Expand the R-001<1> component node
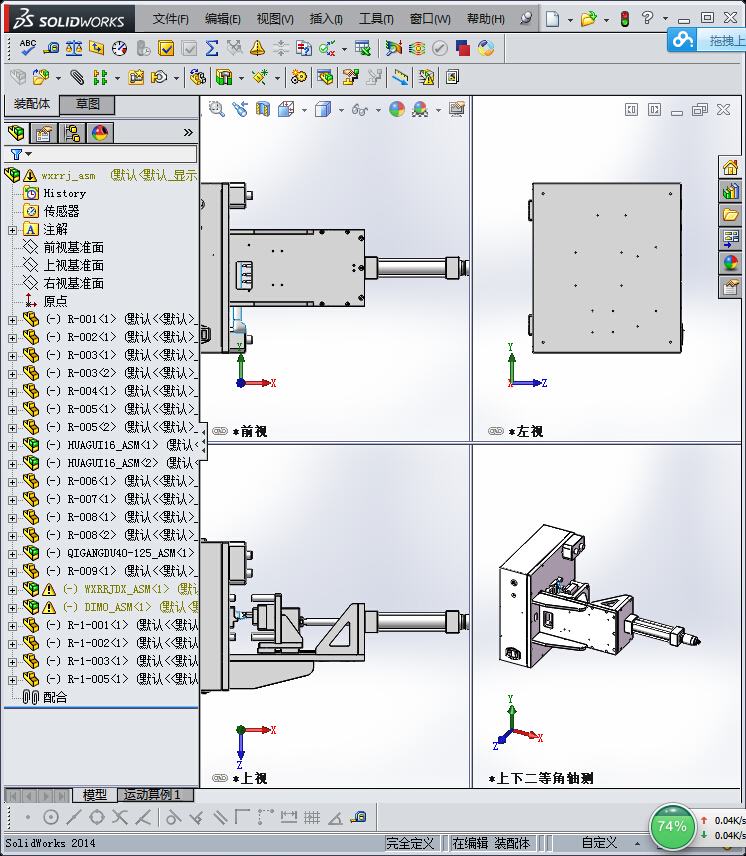Screen dimensions: 746x856 [13, 320]
